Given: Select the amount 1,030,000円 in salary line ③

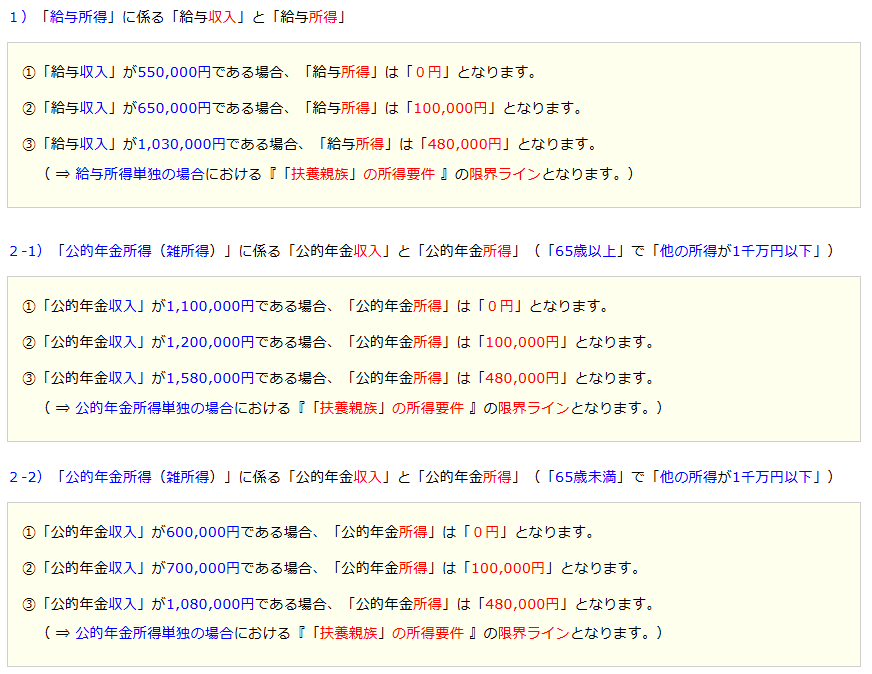Looking at the screenshot, I should point(181,144).
